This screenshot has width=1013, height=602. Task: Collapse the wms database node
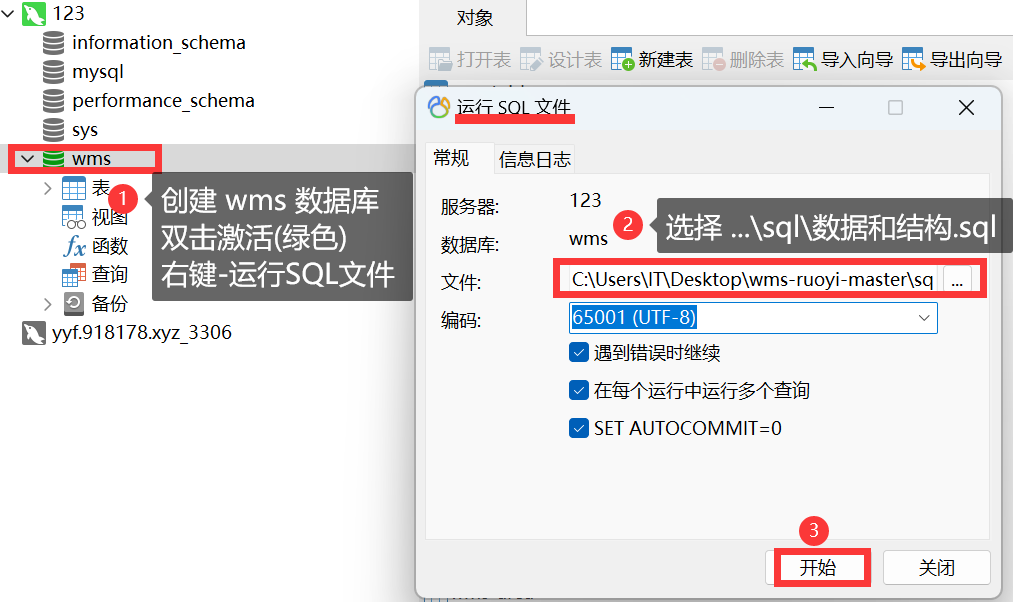[x=27, y=159]
